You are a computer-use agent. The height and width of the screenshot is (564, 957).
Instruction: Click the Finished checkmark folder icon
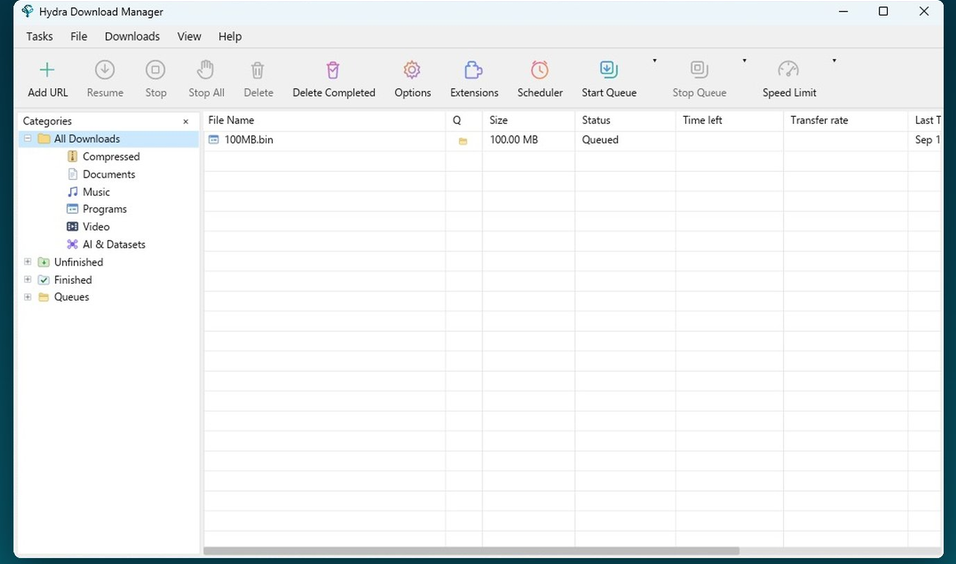[43, 280]
